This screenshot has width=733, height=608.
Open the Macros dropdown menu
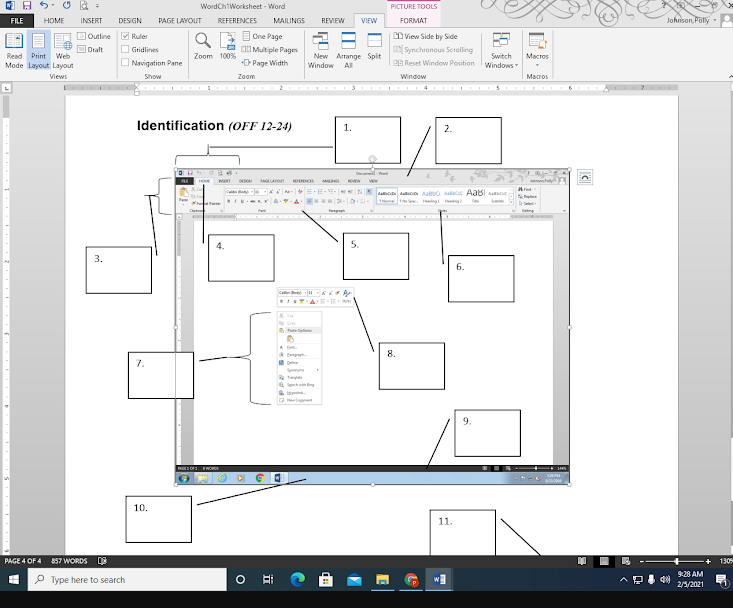[537, 51]
